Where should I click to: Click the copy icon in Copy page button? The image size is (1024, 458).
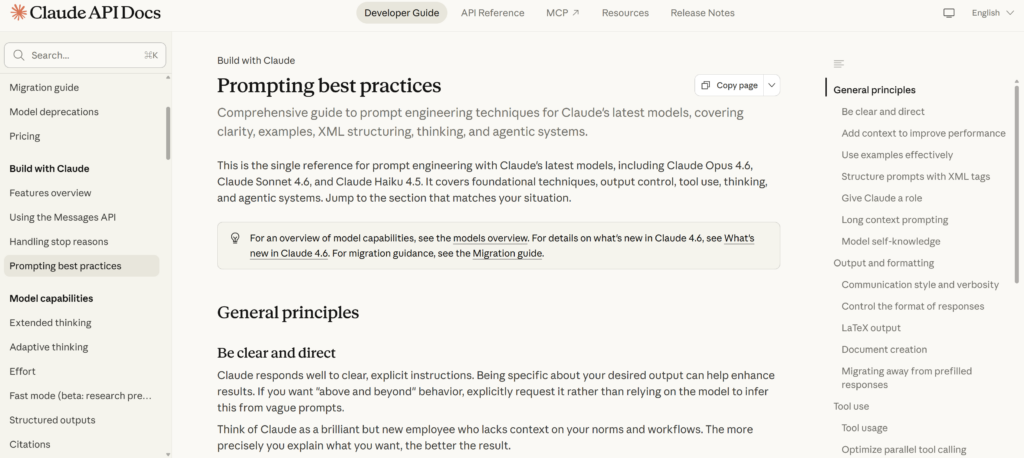[x=705, y=86]
